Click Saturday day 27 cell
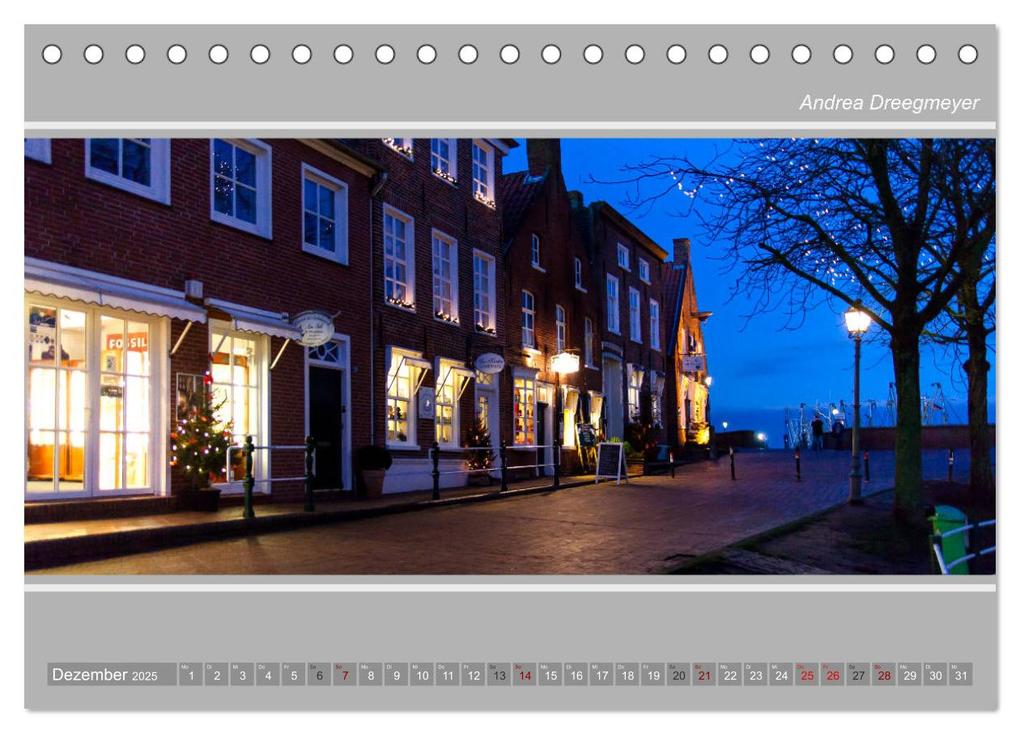This screenshot has width=1020, height=733. tap(859, 674)
